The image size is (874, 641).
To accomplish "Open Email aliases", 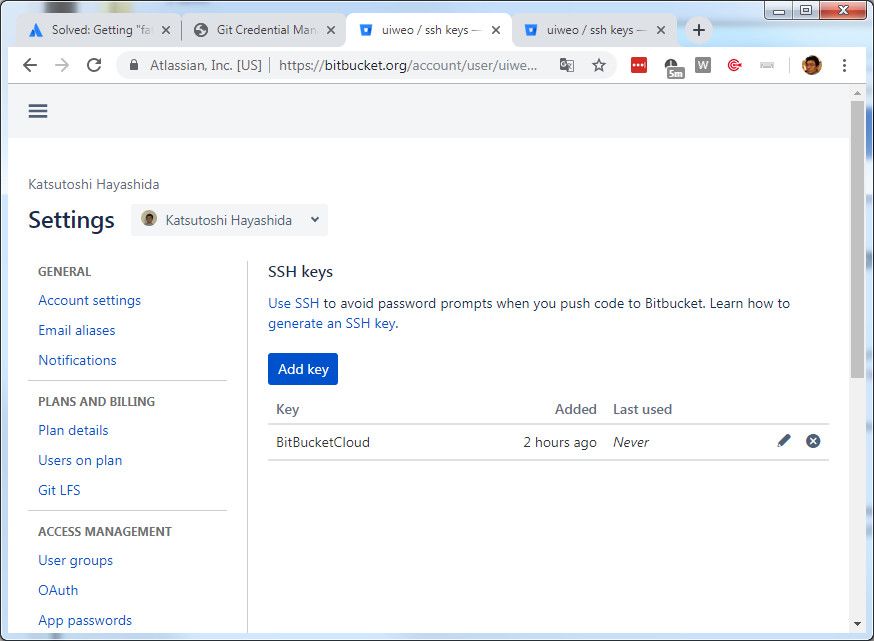I will point(76,330).
